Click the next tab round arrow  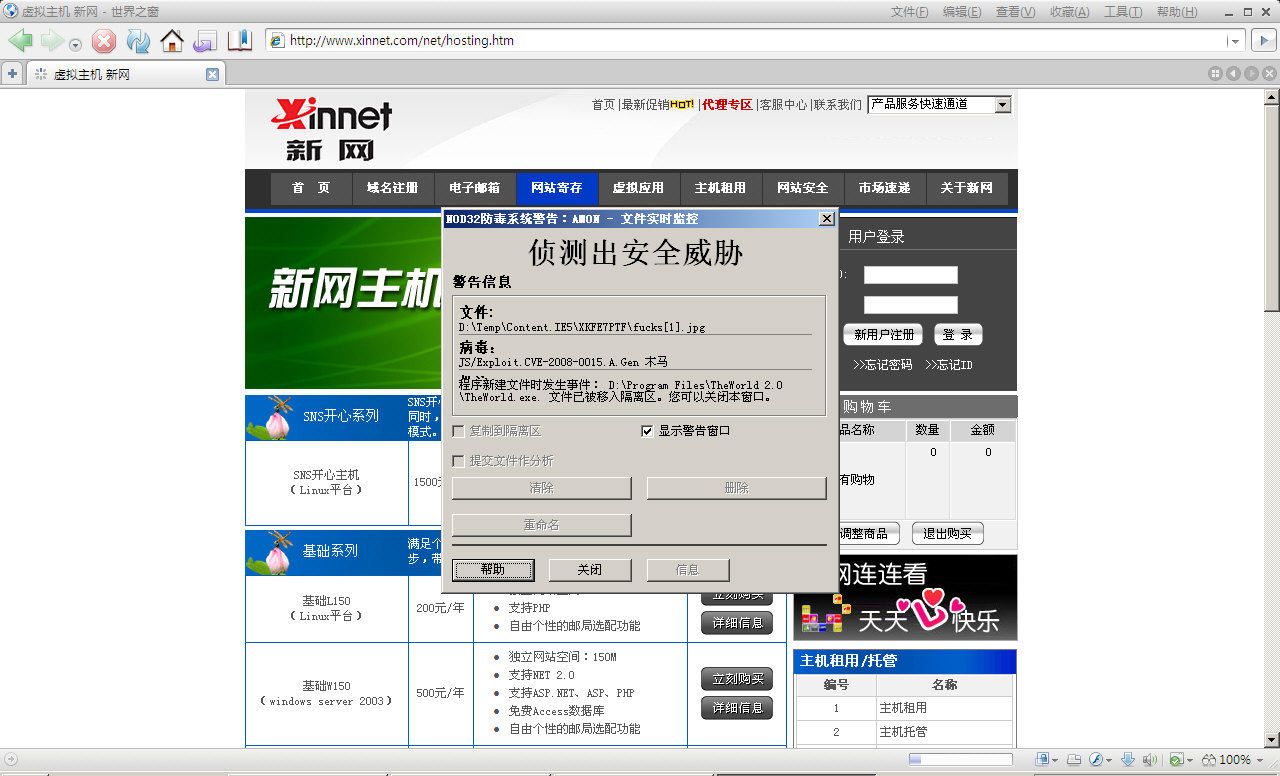tap(1249, 73)
